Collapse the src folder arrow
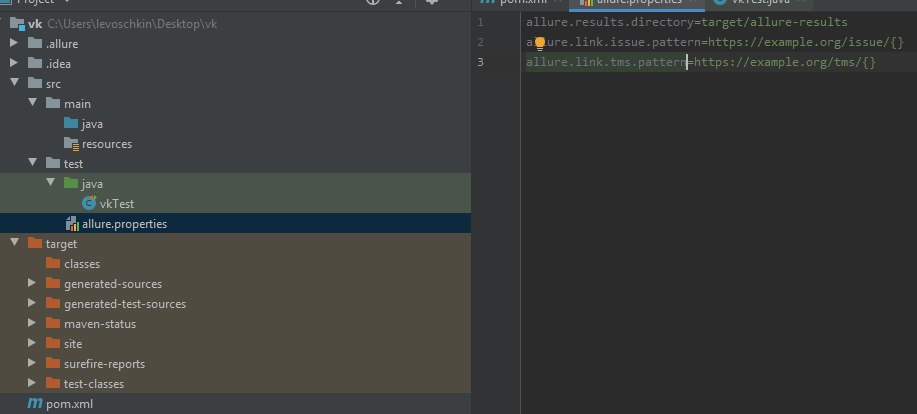This screenshot has height=414, width=917. point(14,83)
